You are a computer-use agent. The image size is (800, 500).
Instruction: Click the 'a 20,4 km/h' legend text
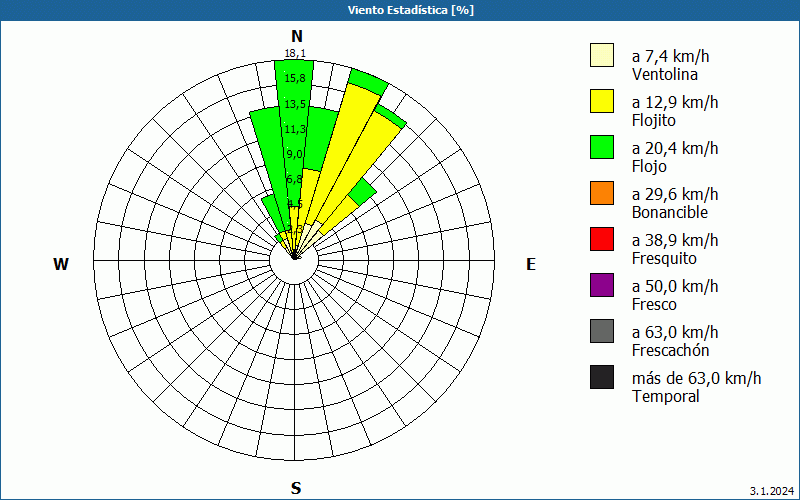click(675, 148)
